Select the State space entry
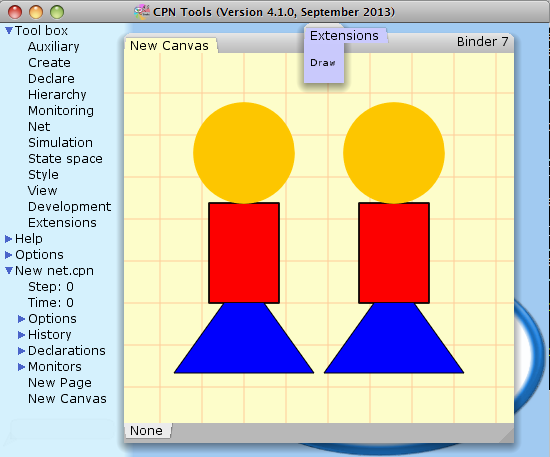This screenshot has height=457, width=550. 65,159
